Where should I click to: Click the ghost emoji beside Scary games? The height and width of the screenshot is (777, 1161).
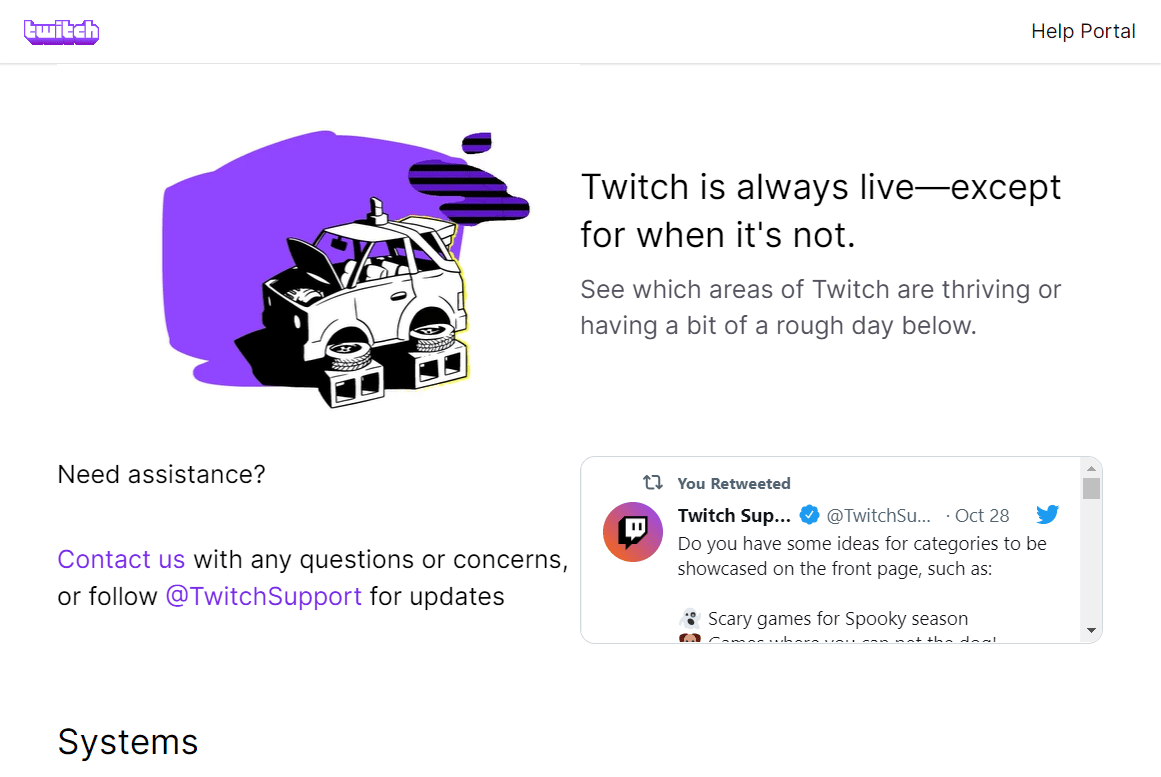(x=690, y=618)
